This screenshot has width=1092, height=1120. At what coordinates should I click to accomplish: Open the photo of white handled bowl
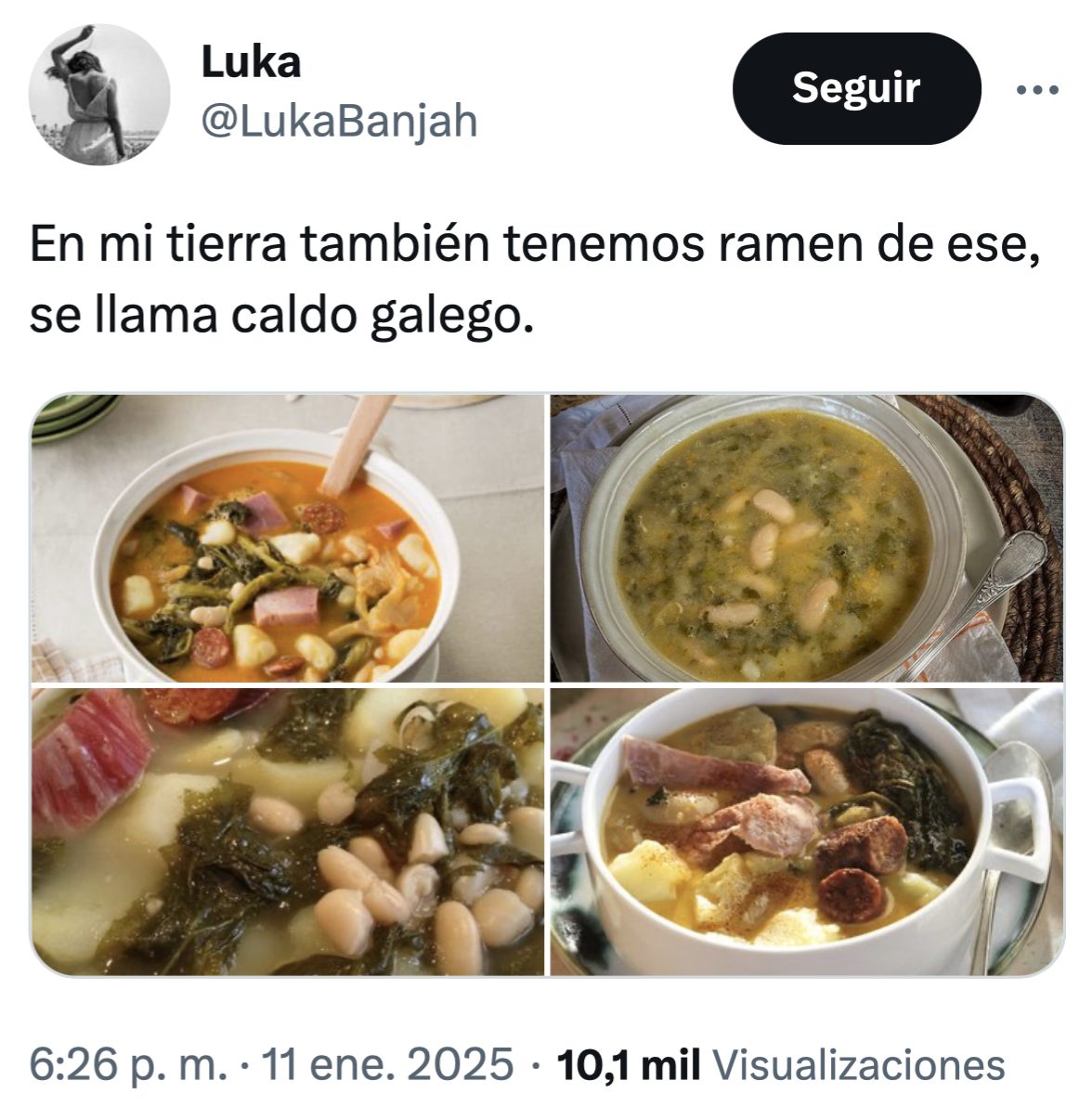coord(806,832)
